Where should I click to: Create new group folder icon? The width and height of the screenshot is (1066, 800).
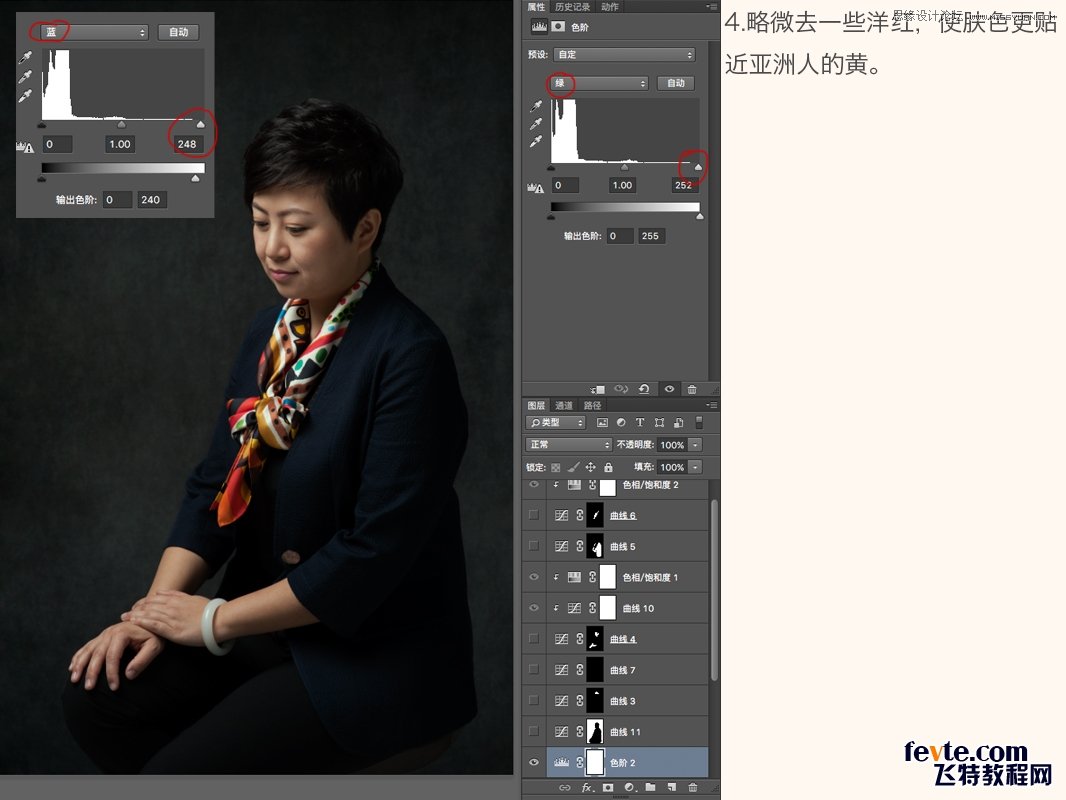point(651,787)
